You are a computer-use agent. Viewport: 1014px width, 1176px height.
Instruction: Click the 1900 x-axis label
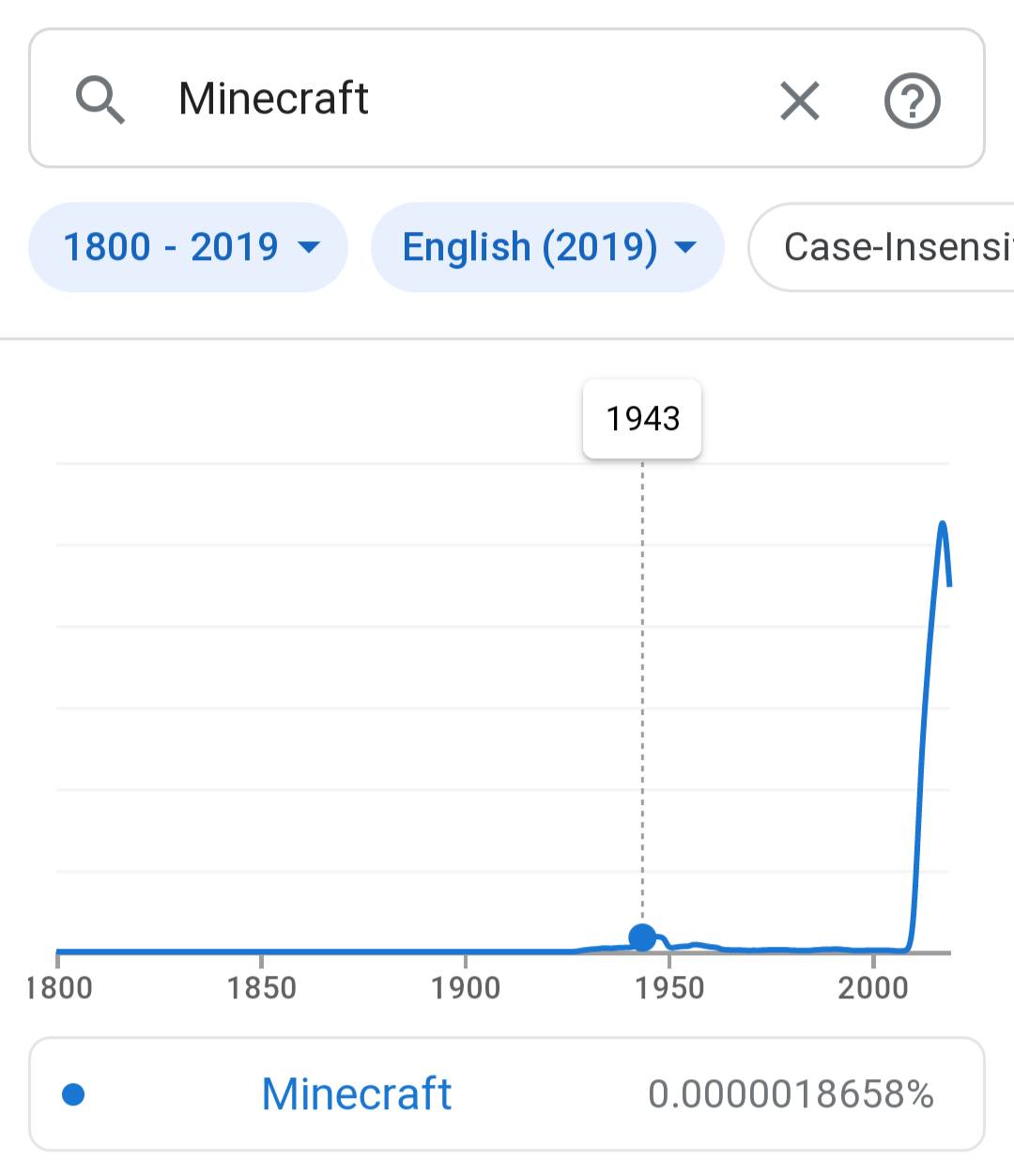click(466, 988)
